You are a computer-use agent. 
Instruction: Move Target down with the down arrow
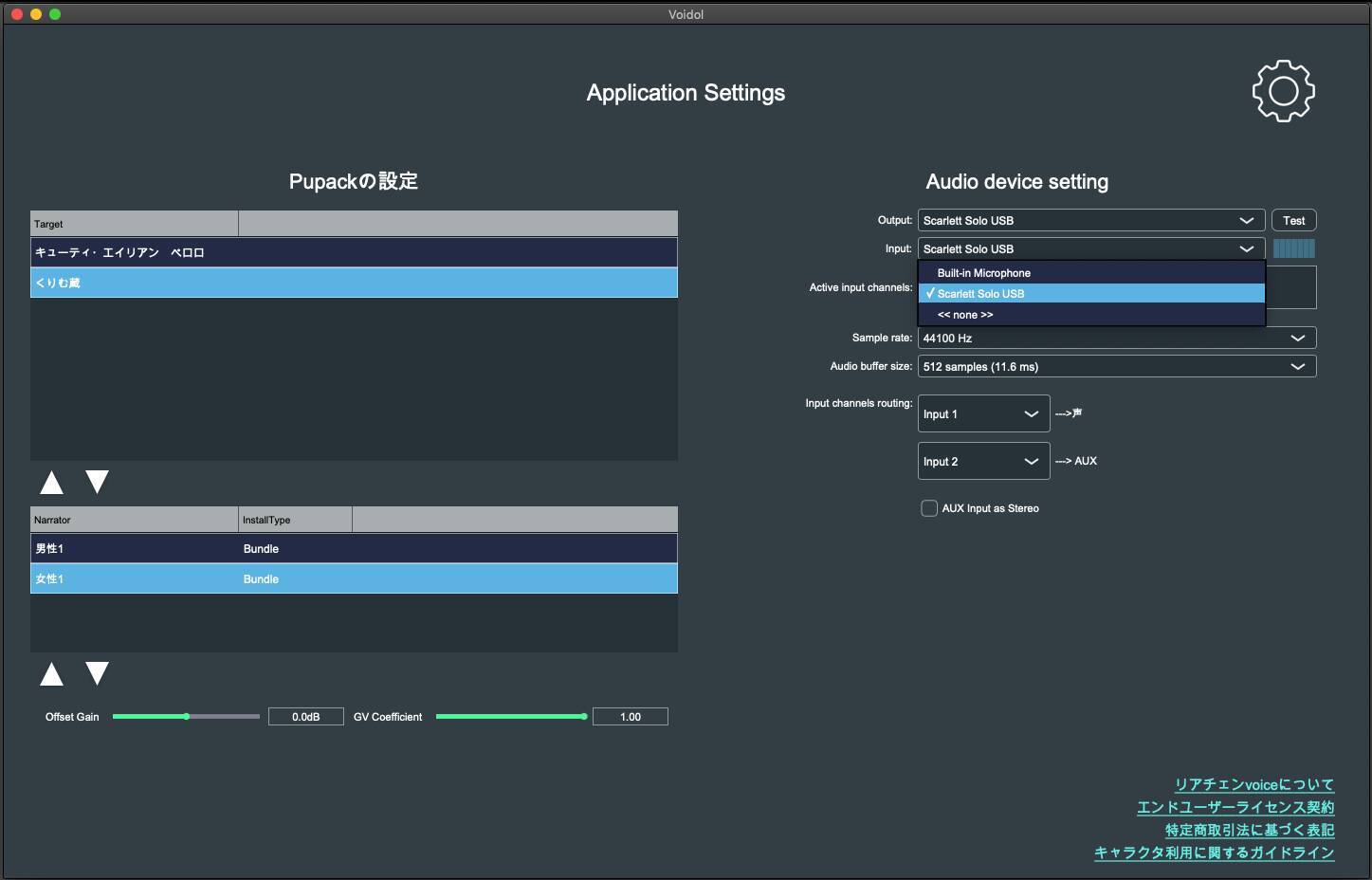pos(97,483)
